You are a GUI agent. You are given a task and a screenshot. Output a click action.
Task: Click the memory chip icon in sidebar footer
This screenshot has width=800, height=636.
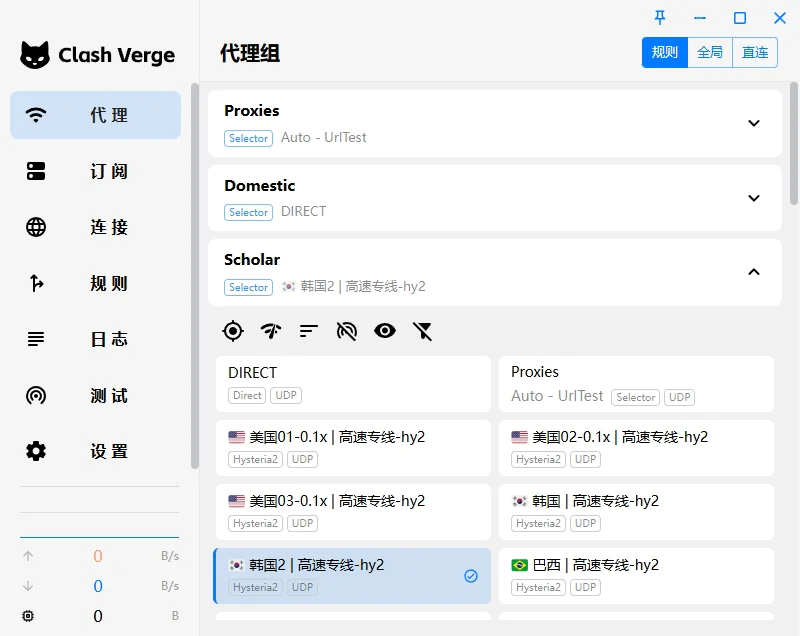click(x=28, y=616)
